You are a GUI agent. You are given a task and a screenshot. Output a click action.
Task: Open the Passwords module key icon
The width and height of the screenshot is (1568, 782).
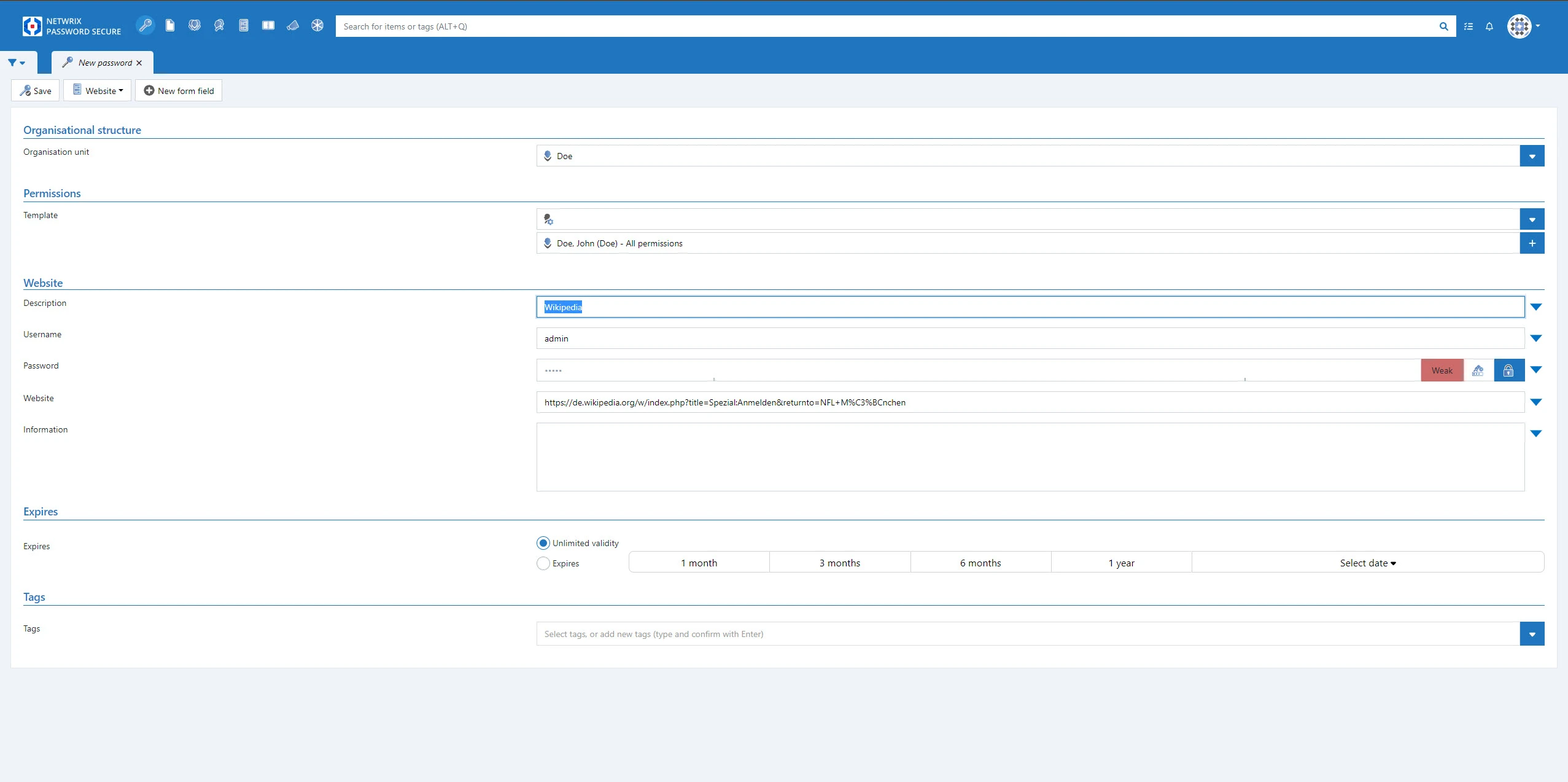(x=146, y=26)
